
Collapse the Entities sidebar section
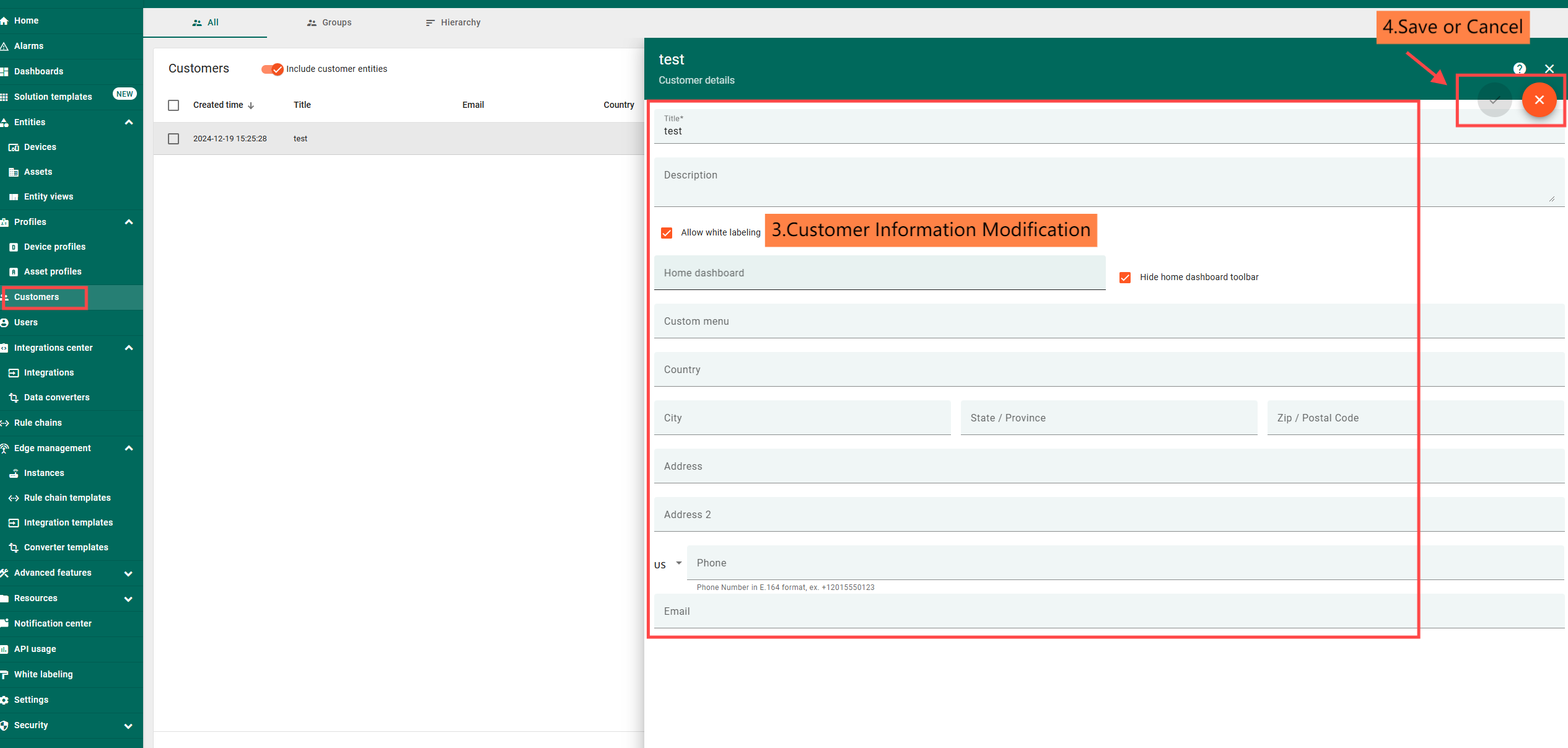(x=128, y=122)
